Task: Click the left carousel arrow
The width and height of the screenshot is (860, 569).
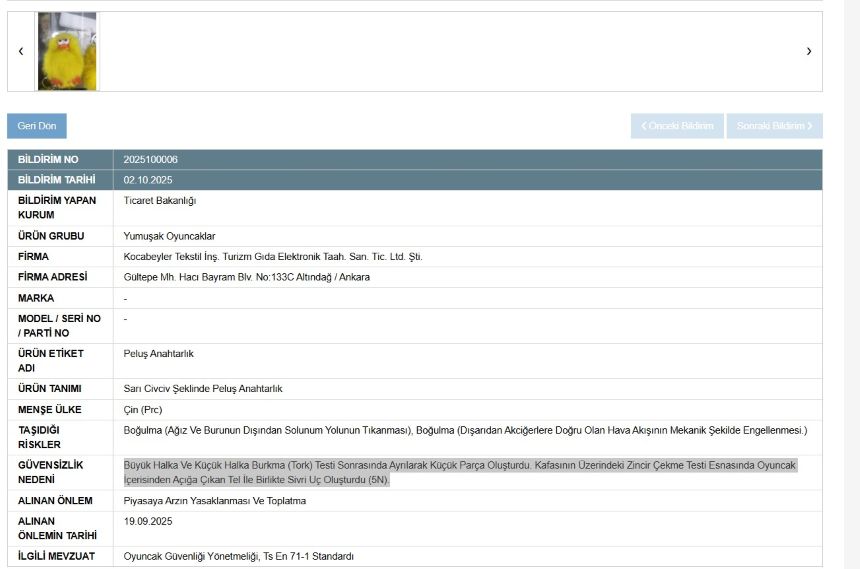Action: [21, 51]
